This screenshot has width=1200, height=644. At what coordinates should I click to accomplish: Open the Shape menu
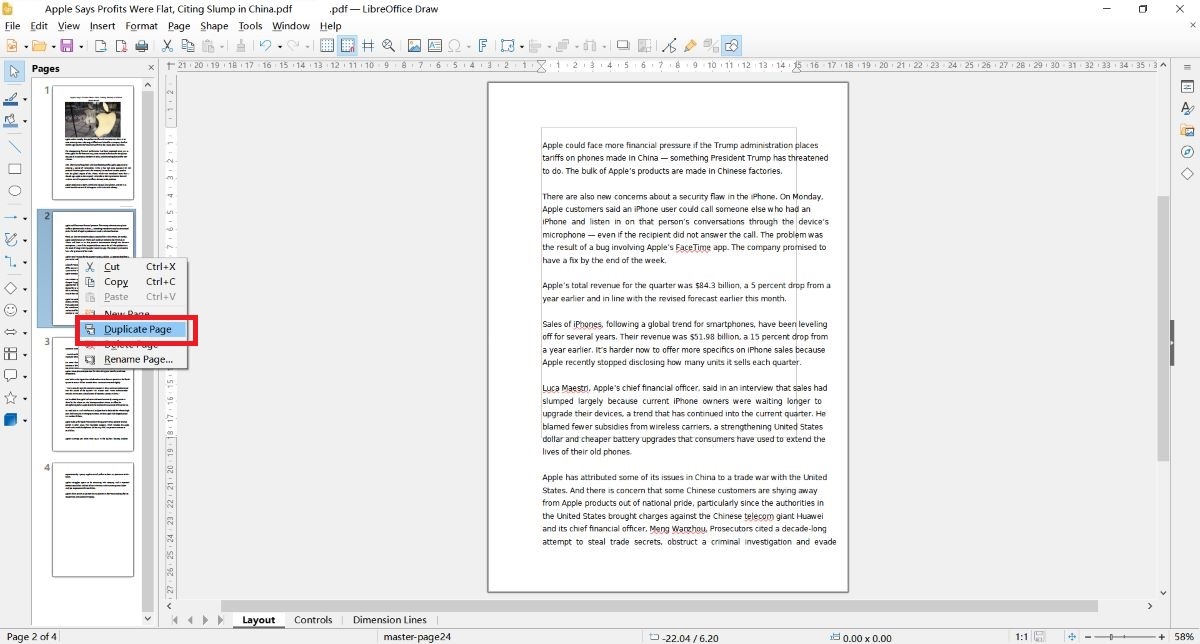pos(214,26)
